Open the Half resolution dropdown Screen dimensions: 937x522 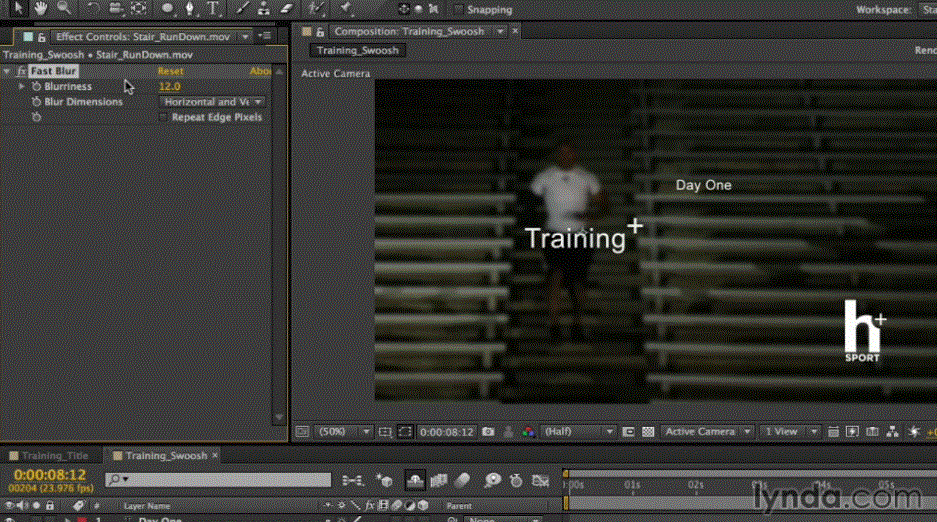(x=577, y=431)
